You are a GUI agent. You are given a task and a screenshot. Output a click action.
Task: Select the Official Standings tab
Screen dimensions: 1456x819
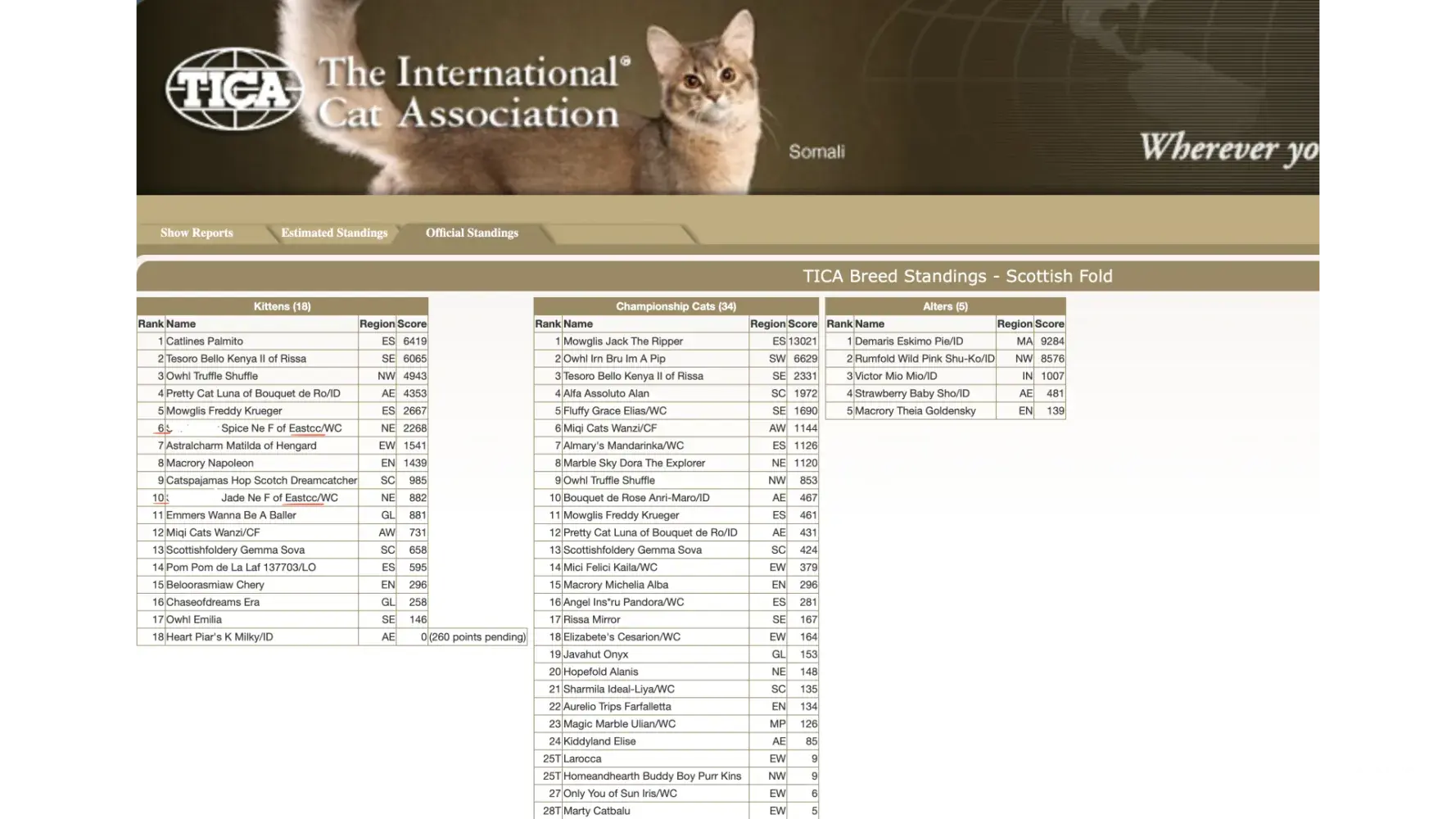coord(472,233)
